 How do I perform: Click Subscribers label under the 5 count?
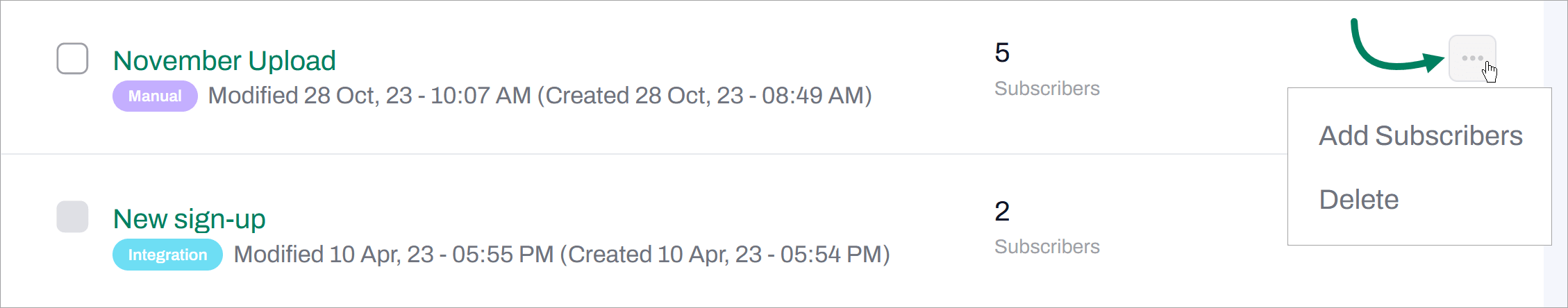click(1046, 89)
